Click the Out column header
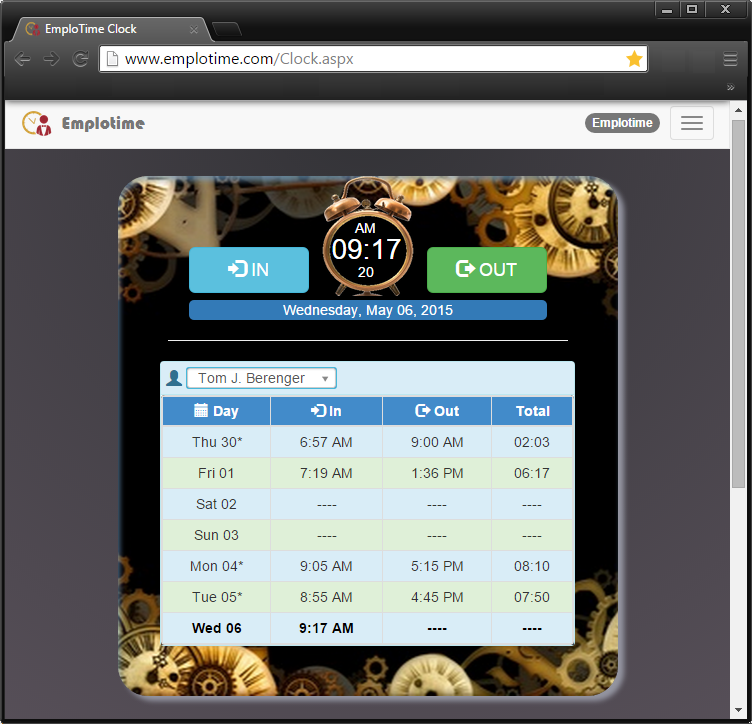The width and height of the screenshot is (752, 724). 437,411
